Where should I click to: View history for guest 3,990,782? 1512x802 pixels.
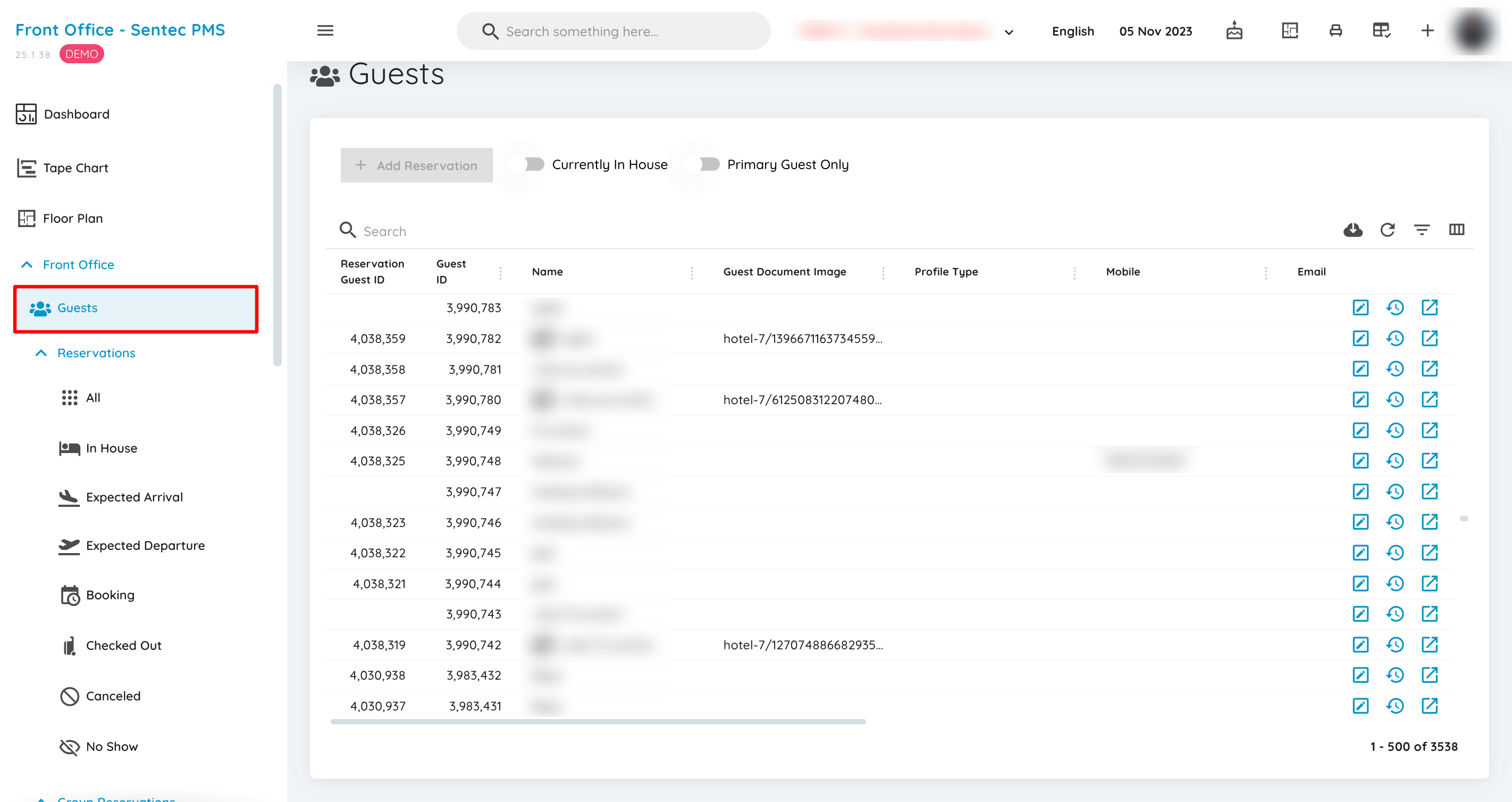pos(1395,339)
